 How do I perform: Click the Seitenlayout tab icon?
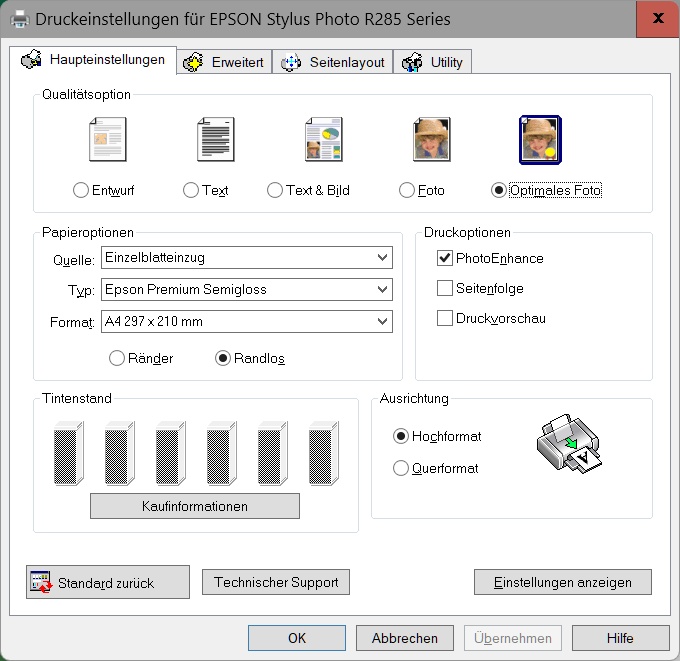pos(291,62)
